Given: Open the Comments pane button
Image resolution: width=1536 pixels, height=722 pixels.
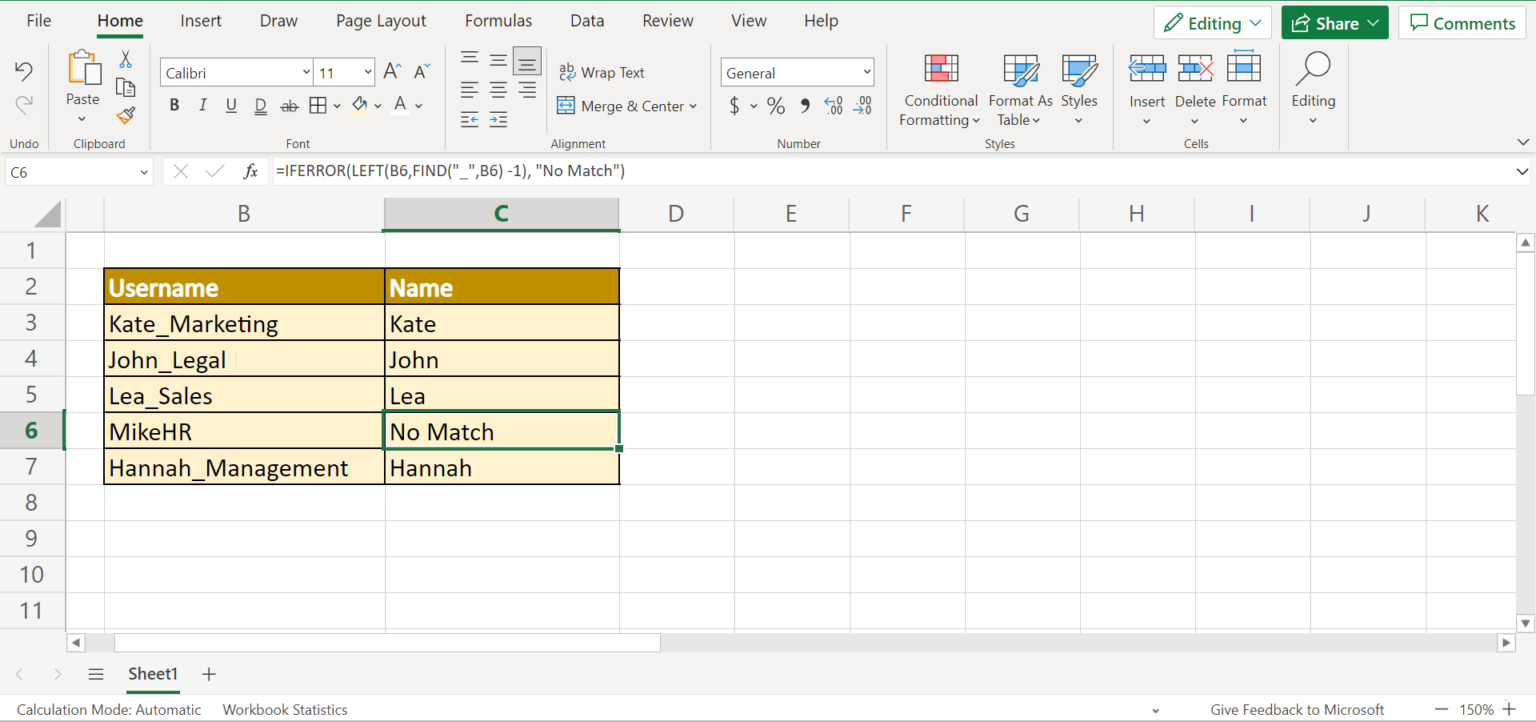Looking at the screenshot, I should (x=1462, y=23).
